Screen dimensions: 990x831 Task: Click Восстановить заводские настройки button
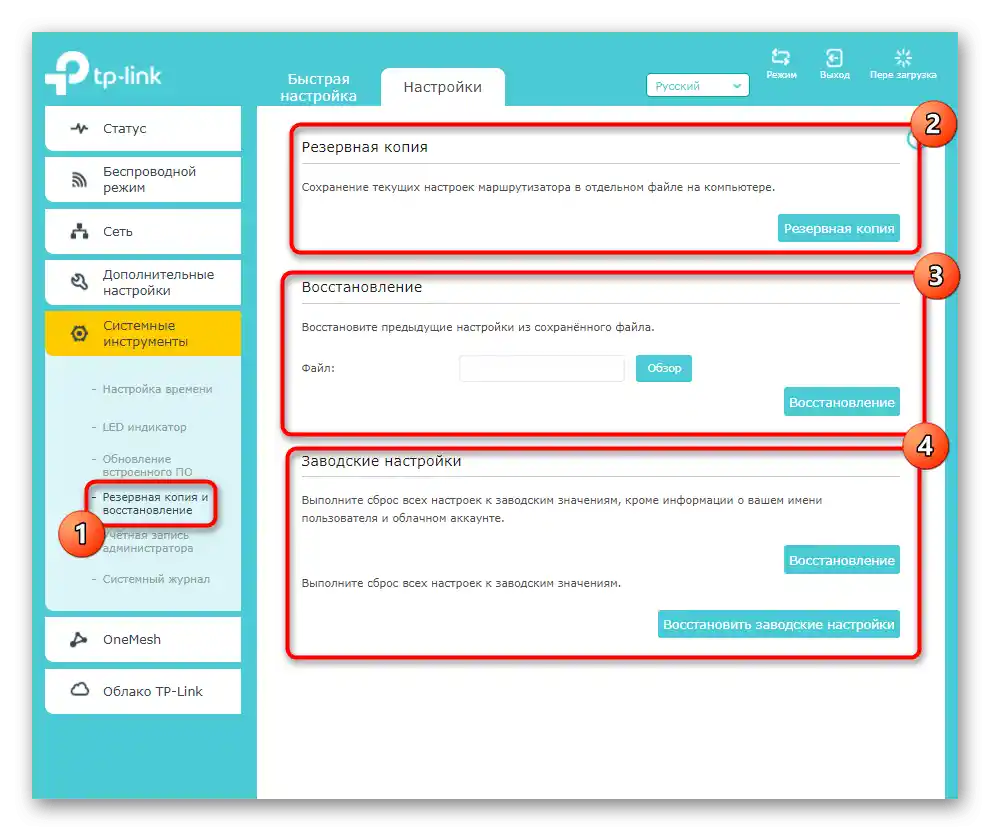click(778, 624)
